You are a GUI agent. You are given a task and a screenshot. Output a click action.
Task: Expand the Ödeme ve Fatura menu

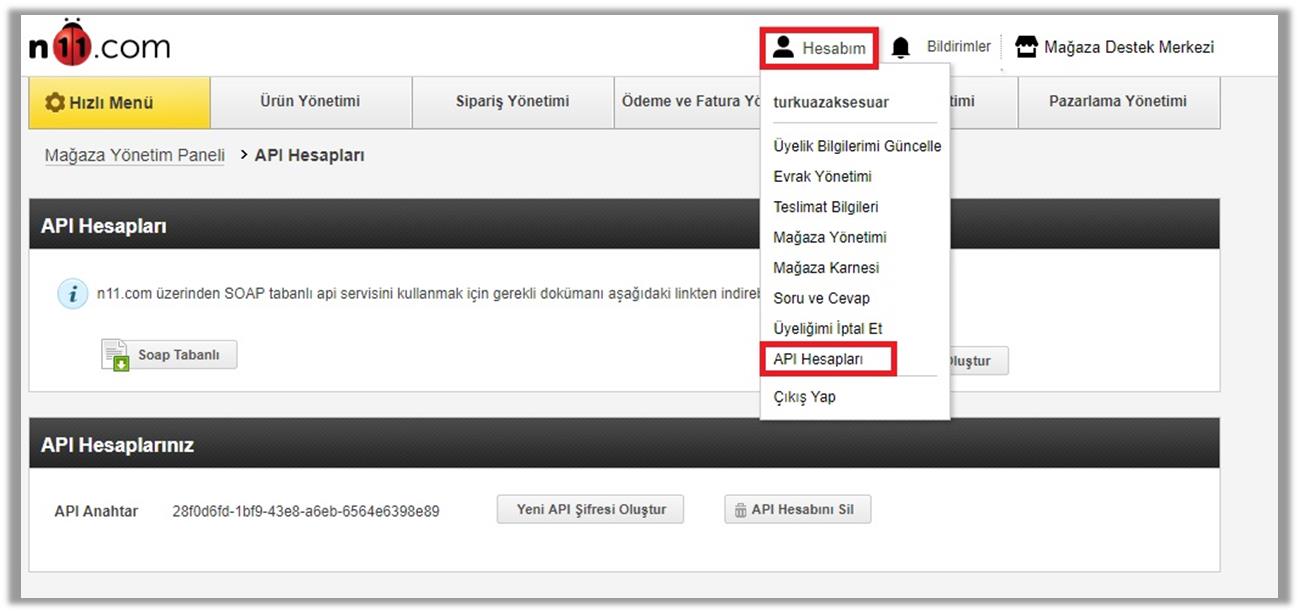tap(688, 102)
